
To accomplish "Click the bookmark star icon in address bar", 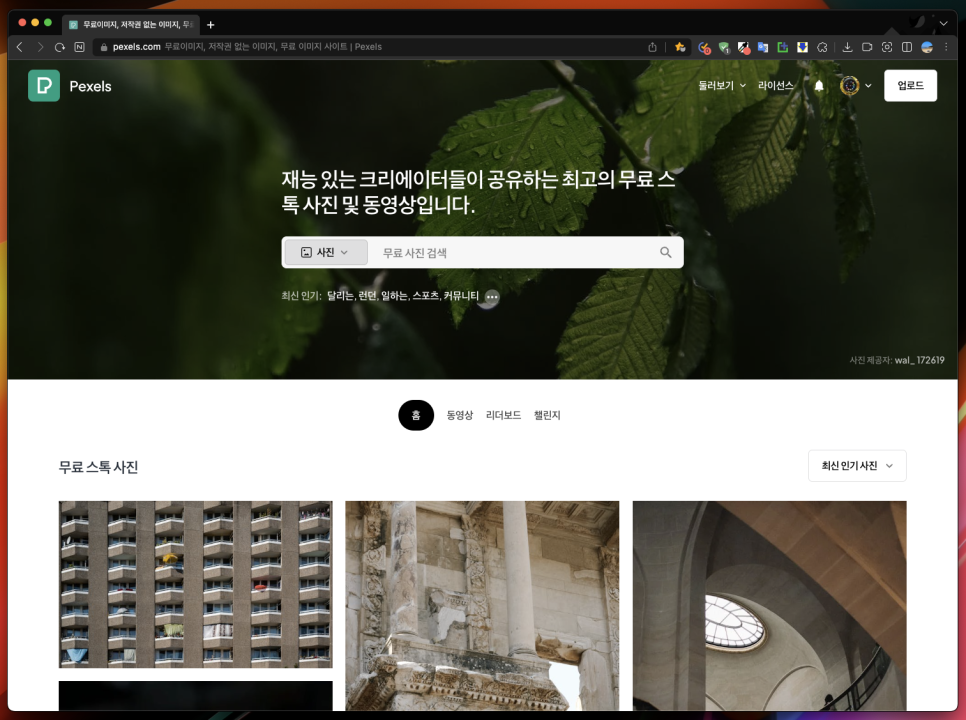I will point(680,47).
